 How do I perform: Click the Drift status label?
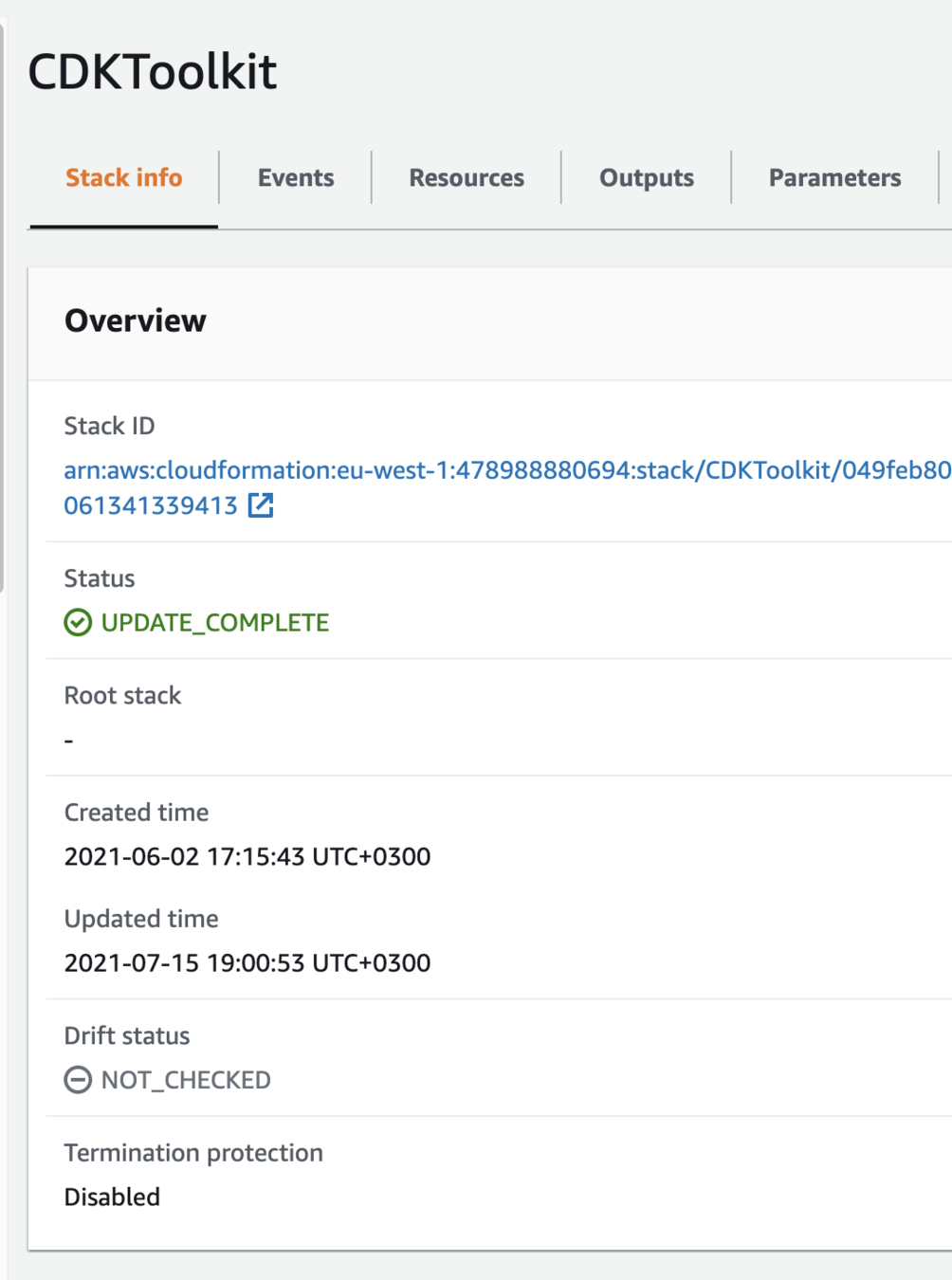[x=127, y=1036]
